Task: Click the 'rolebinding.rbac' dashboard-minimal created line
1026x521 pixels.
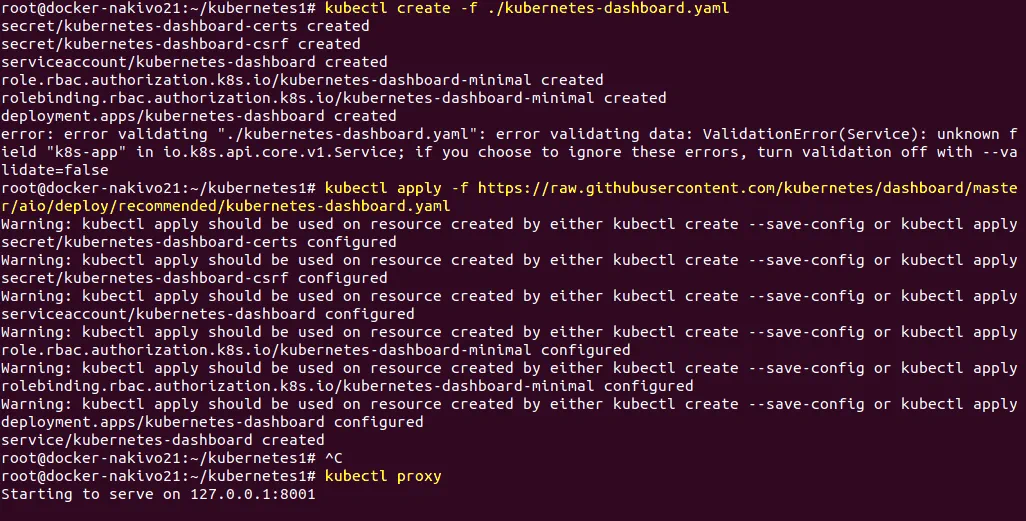Action: [x=333, y=98]
